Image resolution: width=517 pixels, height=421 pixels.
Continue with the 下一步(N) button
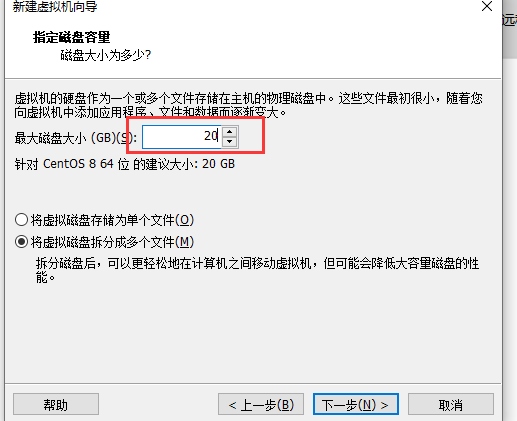[356, 404]
